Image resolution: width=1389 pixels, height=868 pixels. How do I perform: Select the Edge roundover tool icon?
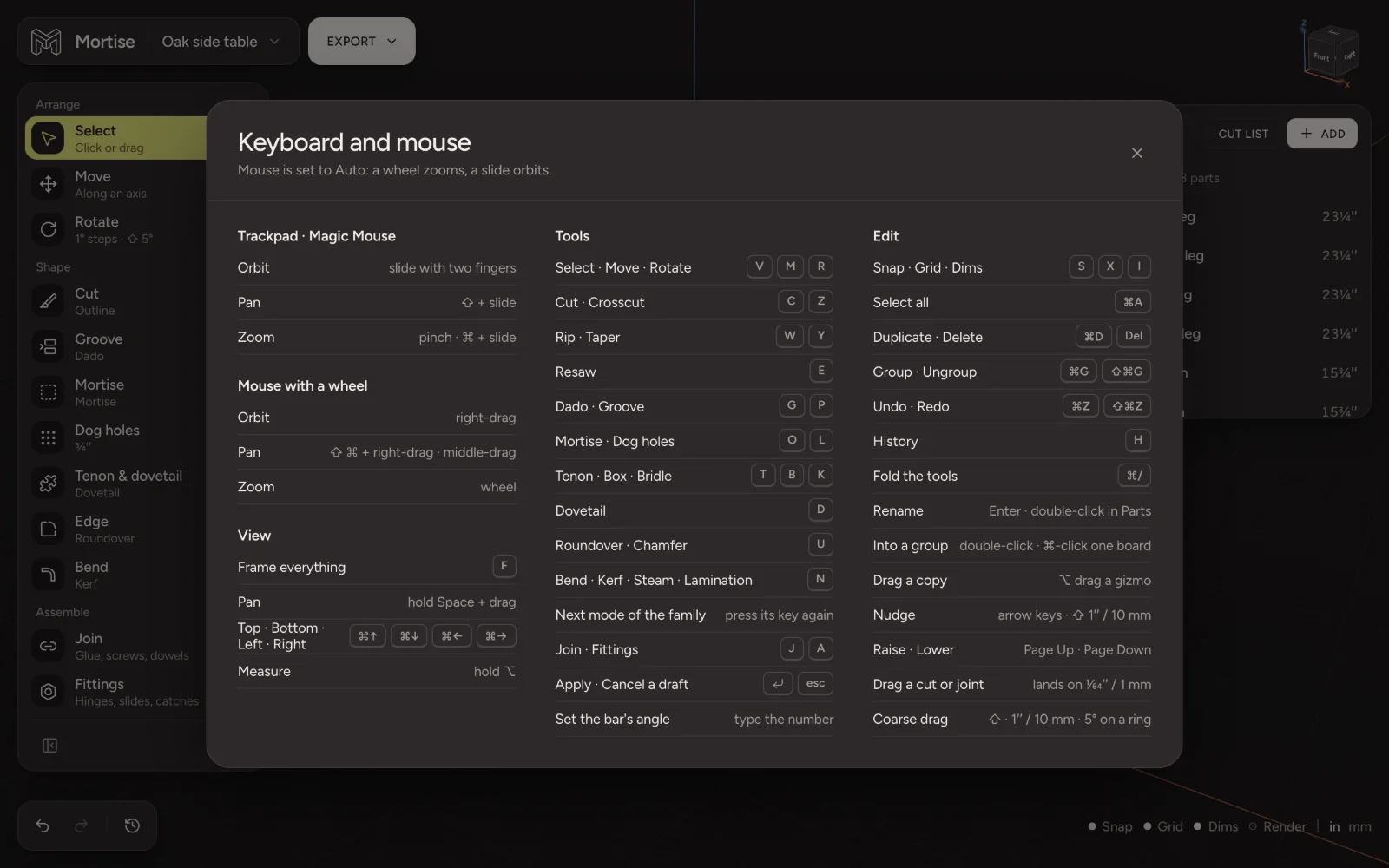click(x=48, y=529)
